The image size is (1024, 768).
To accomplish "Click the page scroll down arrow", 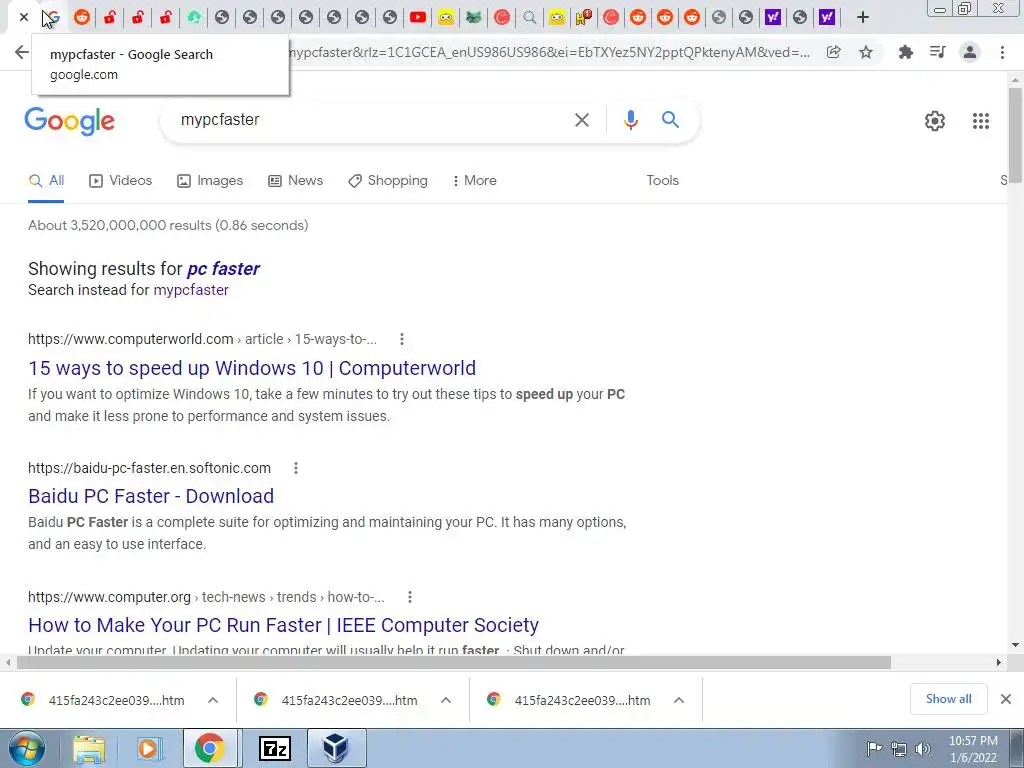I will click(x=1015, y=645).
